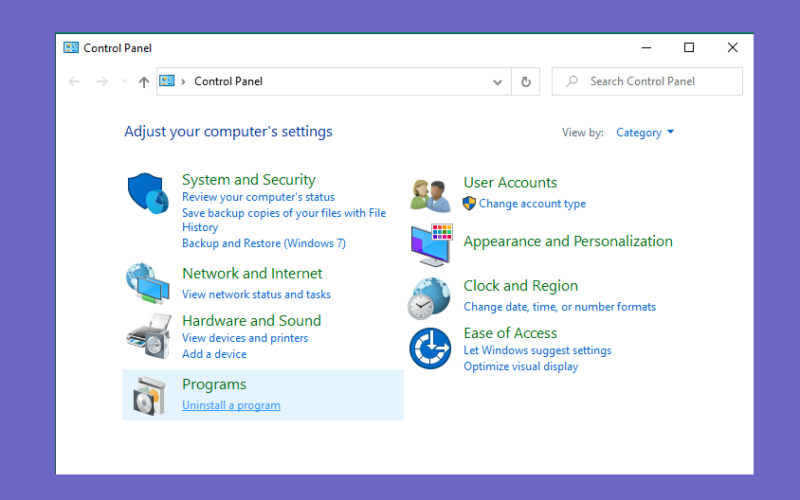Open the User Accounts people icon
The image size is (800, 500).
[430, 196]
